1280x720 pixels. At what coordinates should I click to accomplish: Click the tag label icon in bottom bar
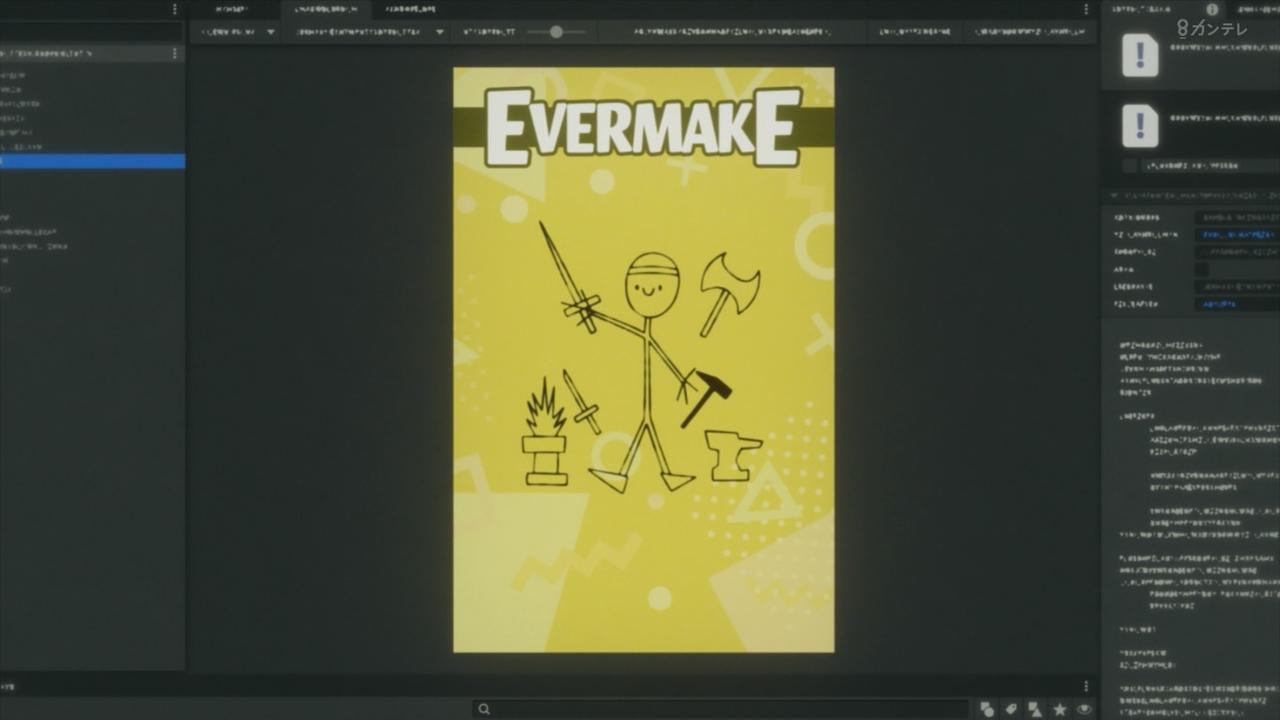tap(1011, 709)
